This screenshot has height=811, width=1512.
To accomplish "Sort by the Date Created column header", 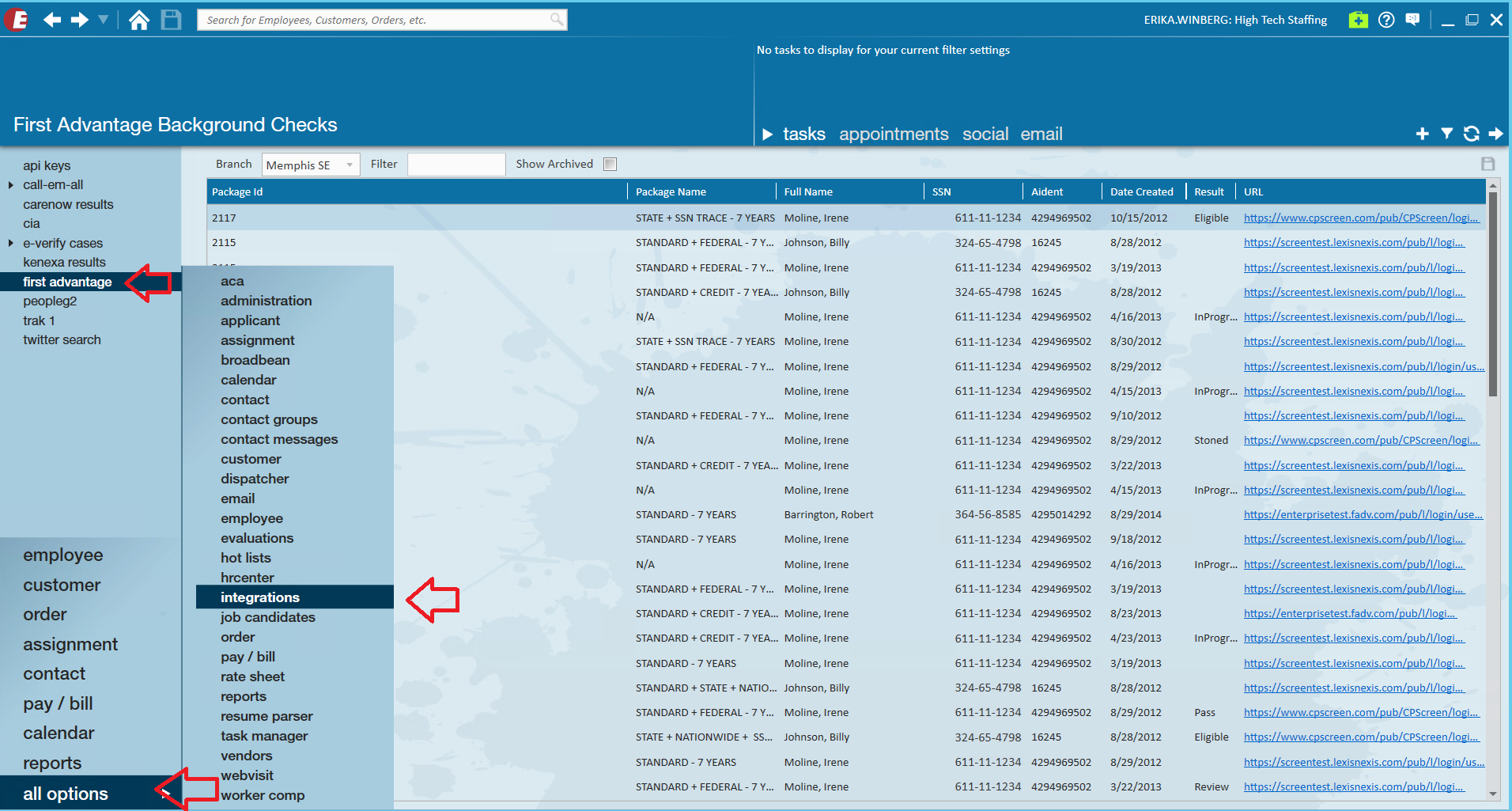I will click(x=1143, y=191).
